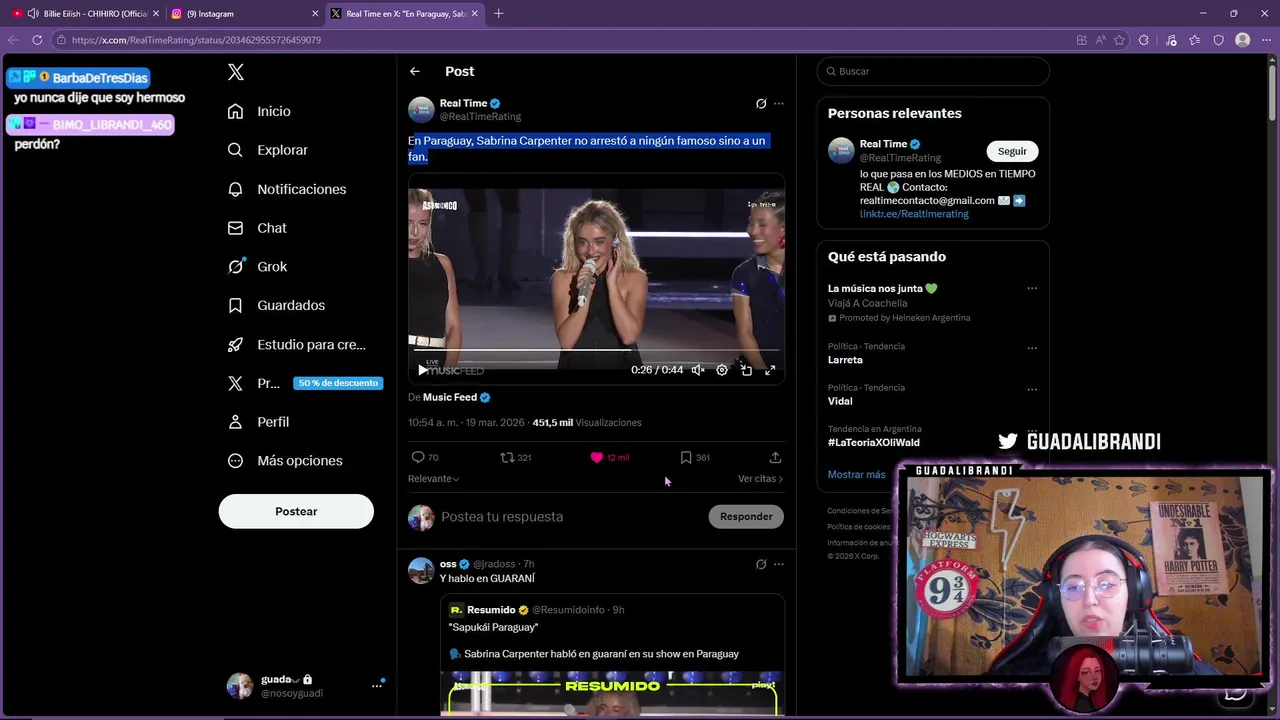Open more options for Heineken promo trend

coord(1032,288)
